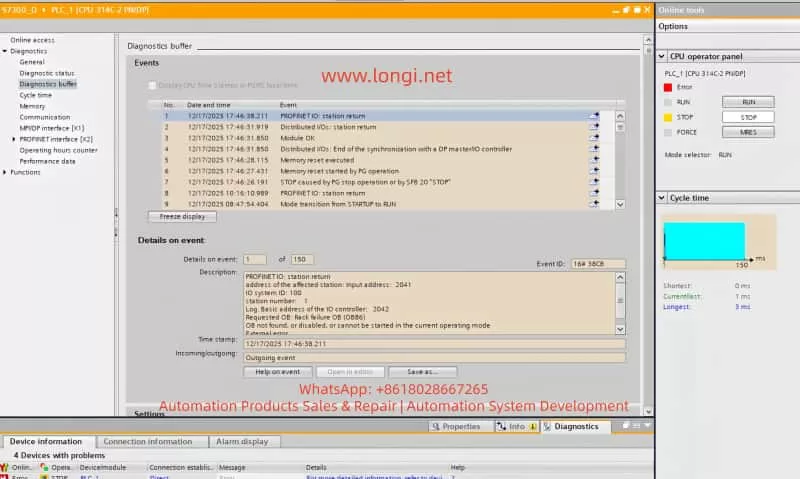Select event row 'Module OK'
The width and height of the screenshot is (800, 479).
(x=381, y=138)
